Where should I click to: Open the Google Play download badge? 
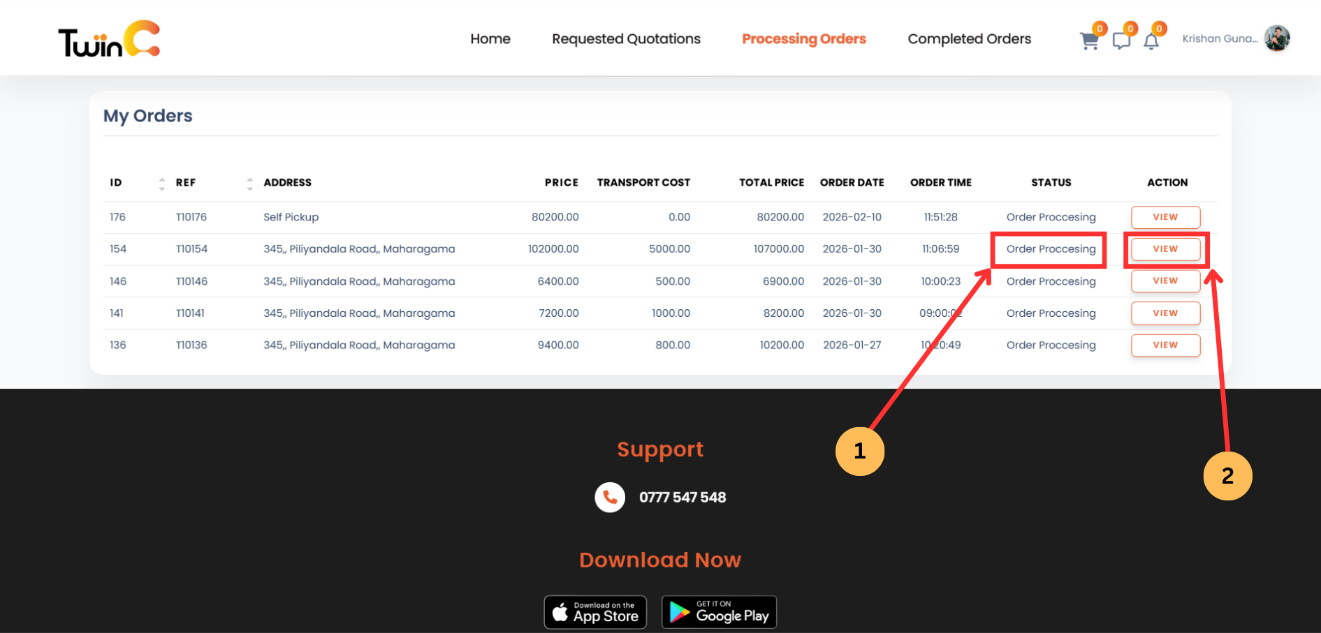tap(719, 611)
